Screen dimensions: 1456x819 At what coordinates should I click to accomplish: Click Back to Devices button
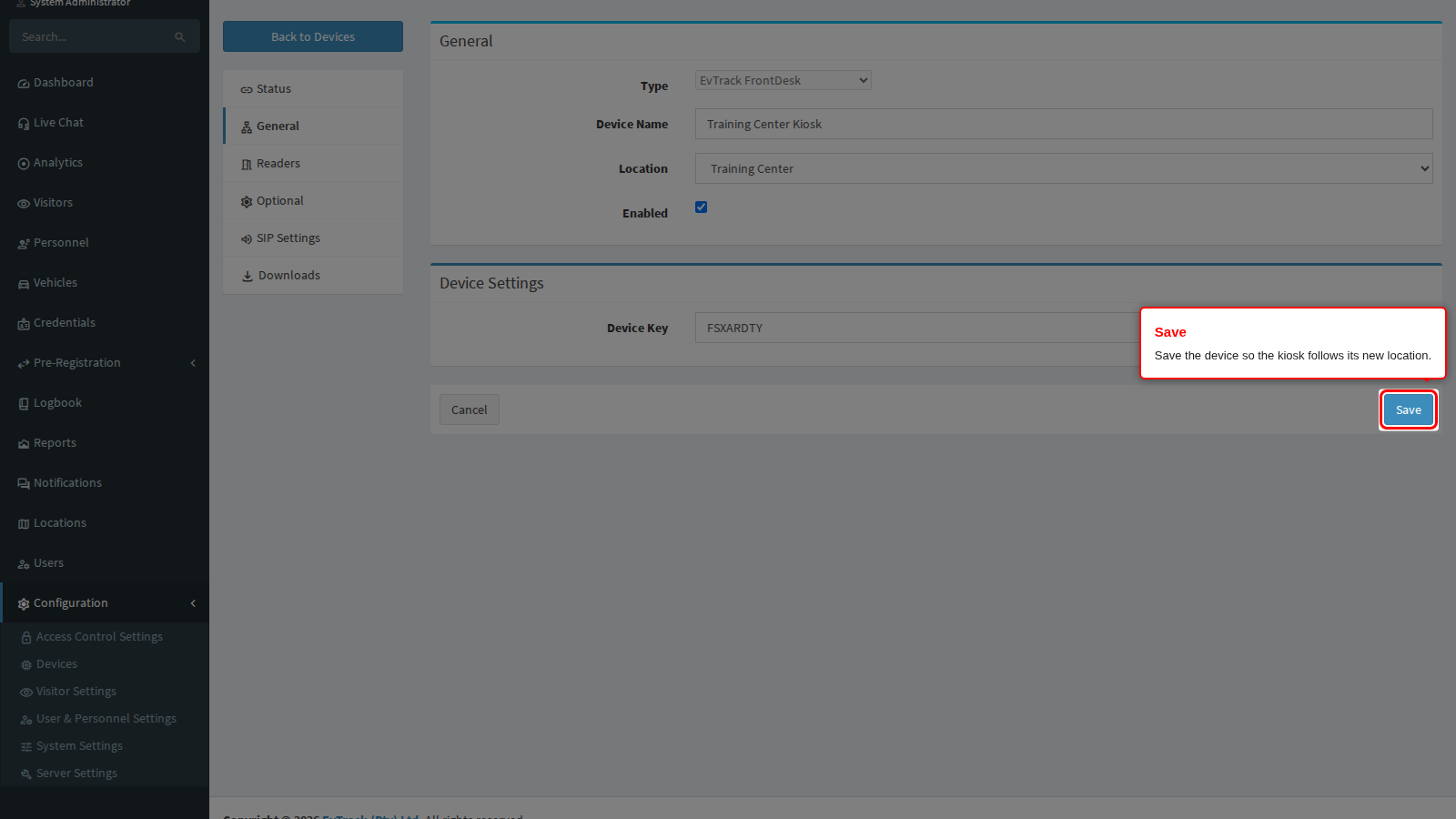313,36
